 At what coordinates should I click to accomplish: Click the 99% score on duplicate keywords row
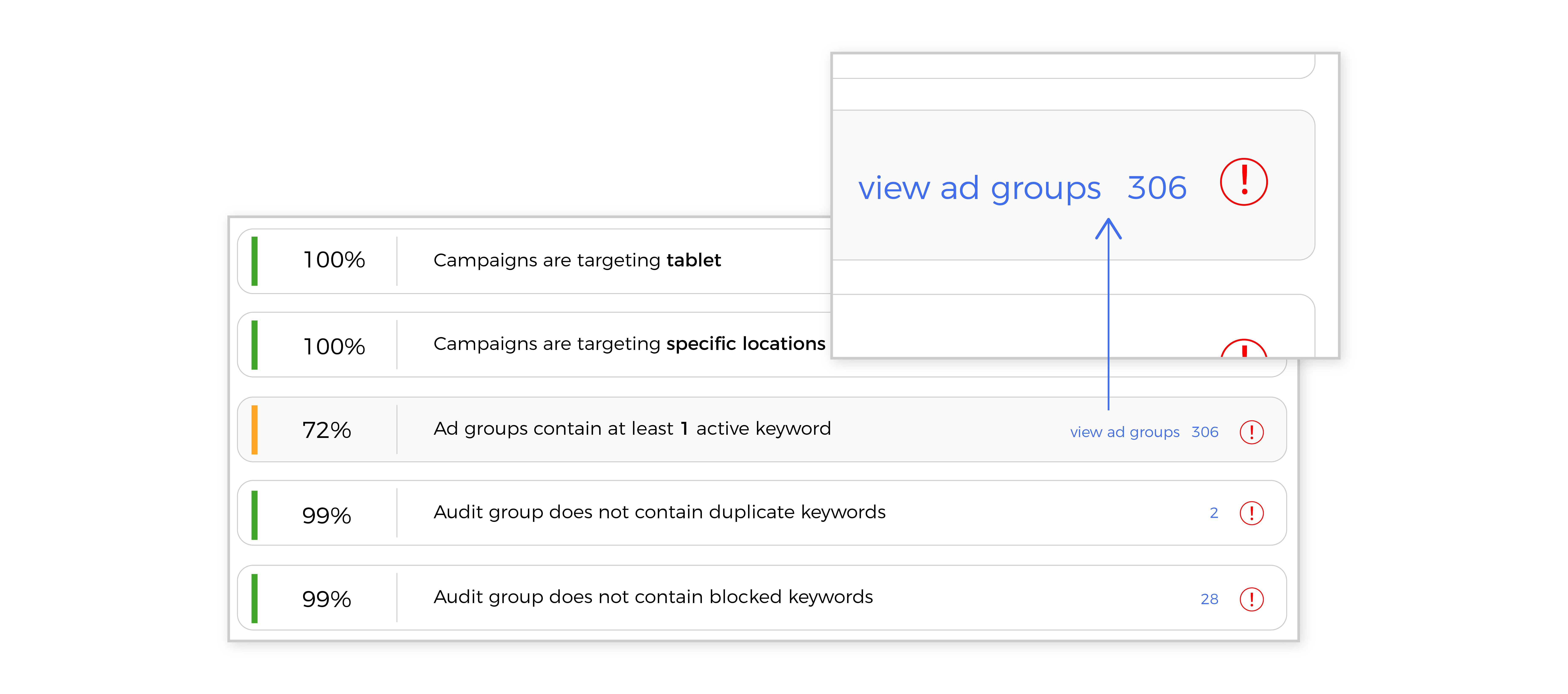point(327,516)
